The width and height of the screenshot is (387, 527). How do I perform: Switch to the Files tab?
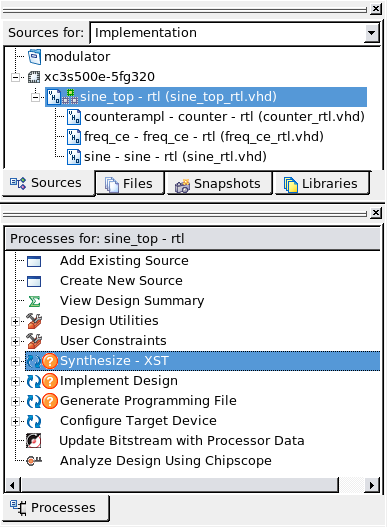pos(129,184)
